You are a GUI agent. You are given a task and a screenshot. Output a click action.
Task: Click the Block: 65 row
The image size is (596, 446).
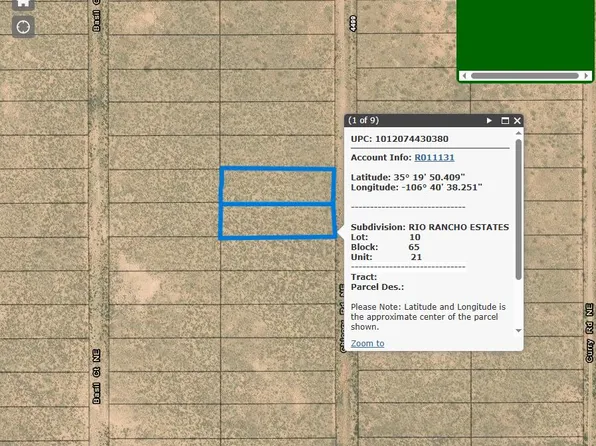point(385,247)
